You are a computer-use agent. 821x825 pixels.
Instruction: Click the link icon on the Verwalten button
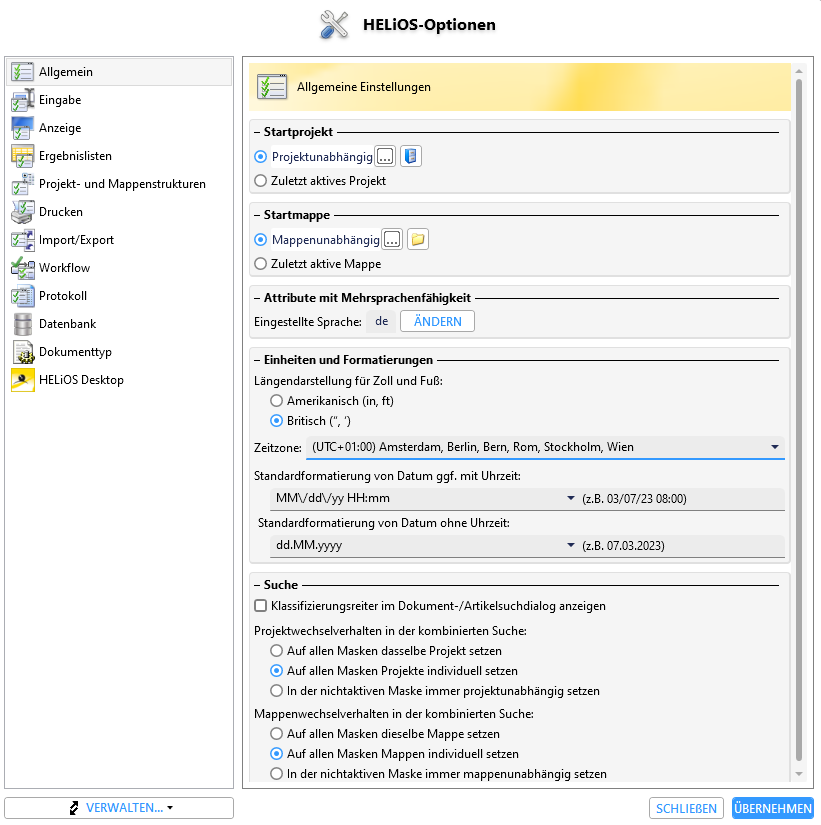(74, 808)
